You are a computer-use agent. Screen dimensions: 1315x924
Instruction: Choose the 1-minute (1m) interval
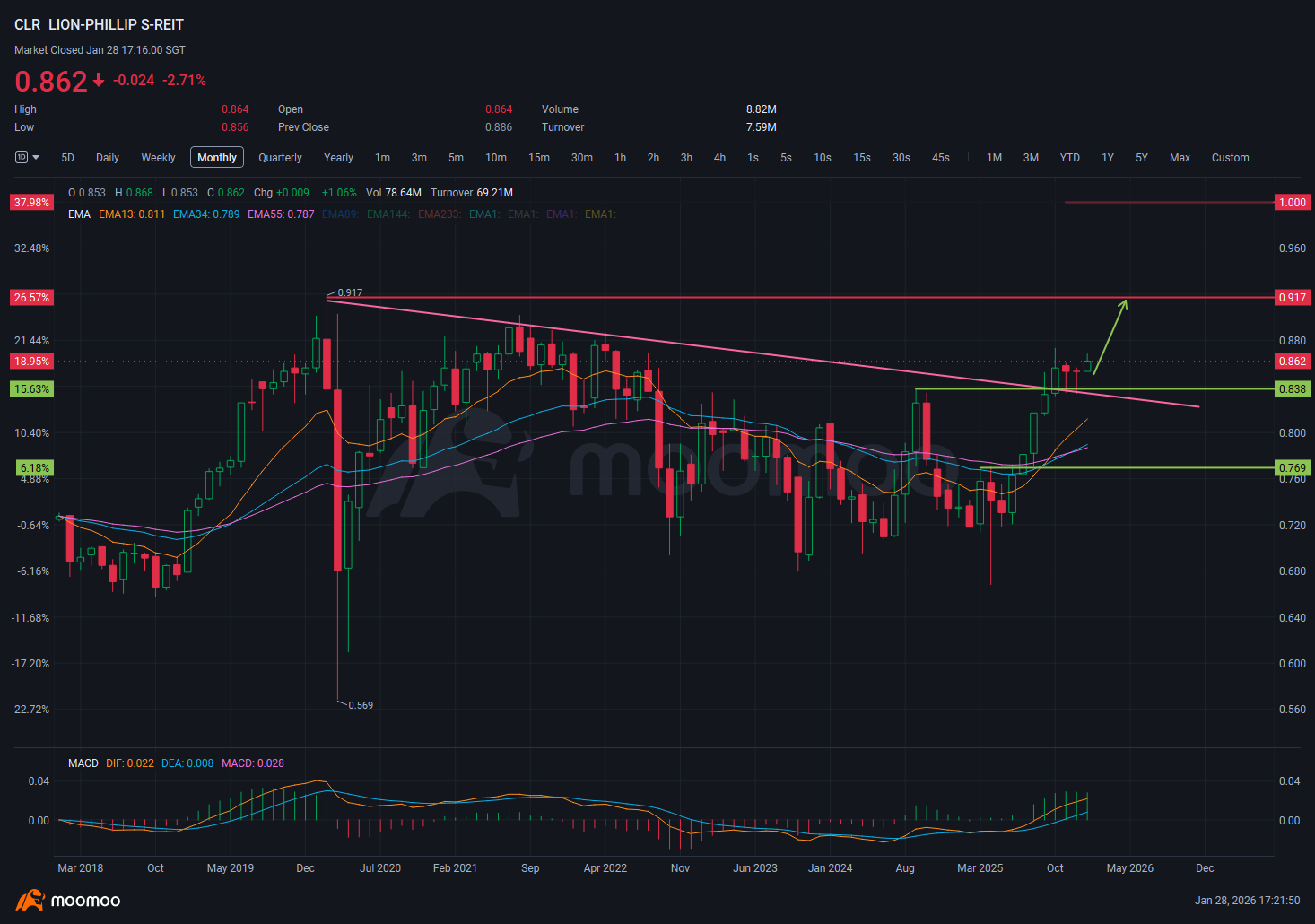pyautogui.click(x=383, y=158)
